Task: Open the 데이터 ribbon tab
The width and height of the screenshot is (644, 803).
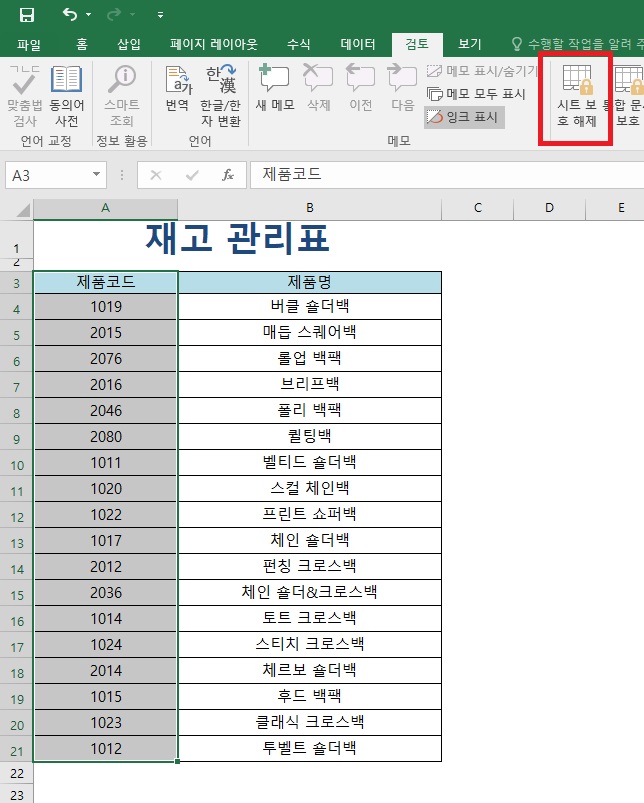Action: tap(358, 44)
